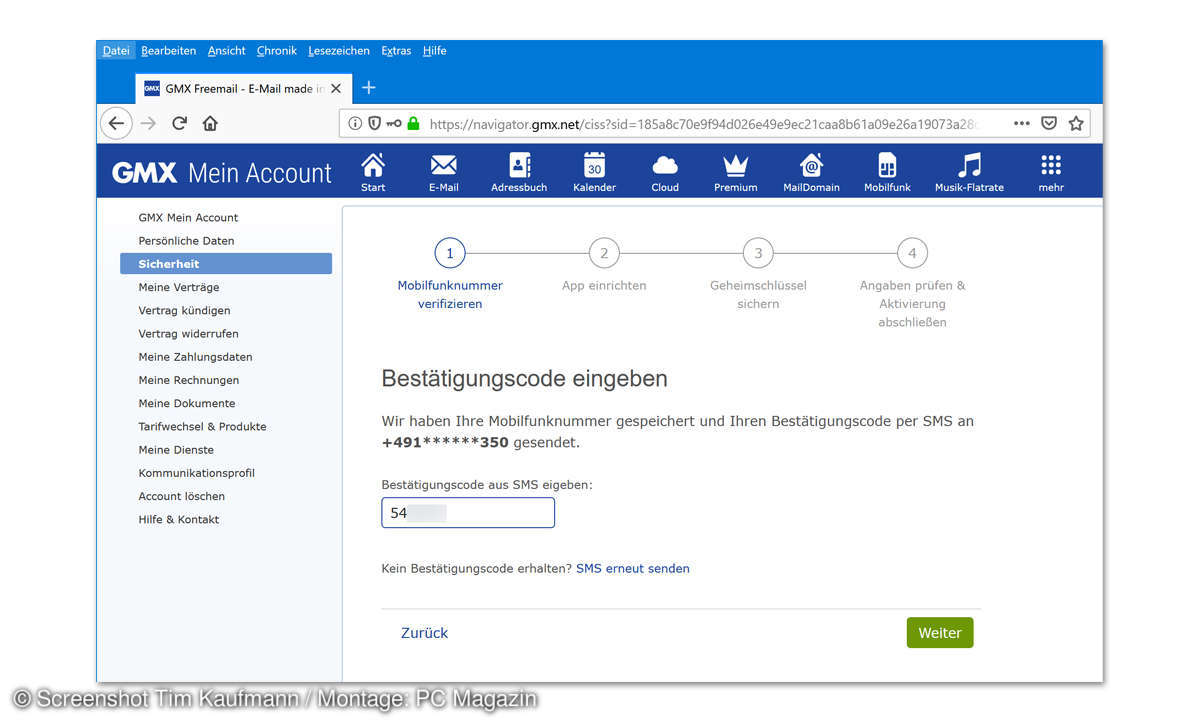Click the Pocket save icon

coord(1049,124)
